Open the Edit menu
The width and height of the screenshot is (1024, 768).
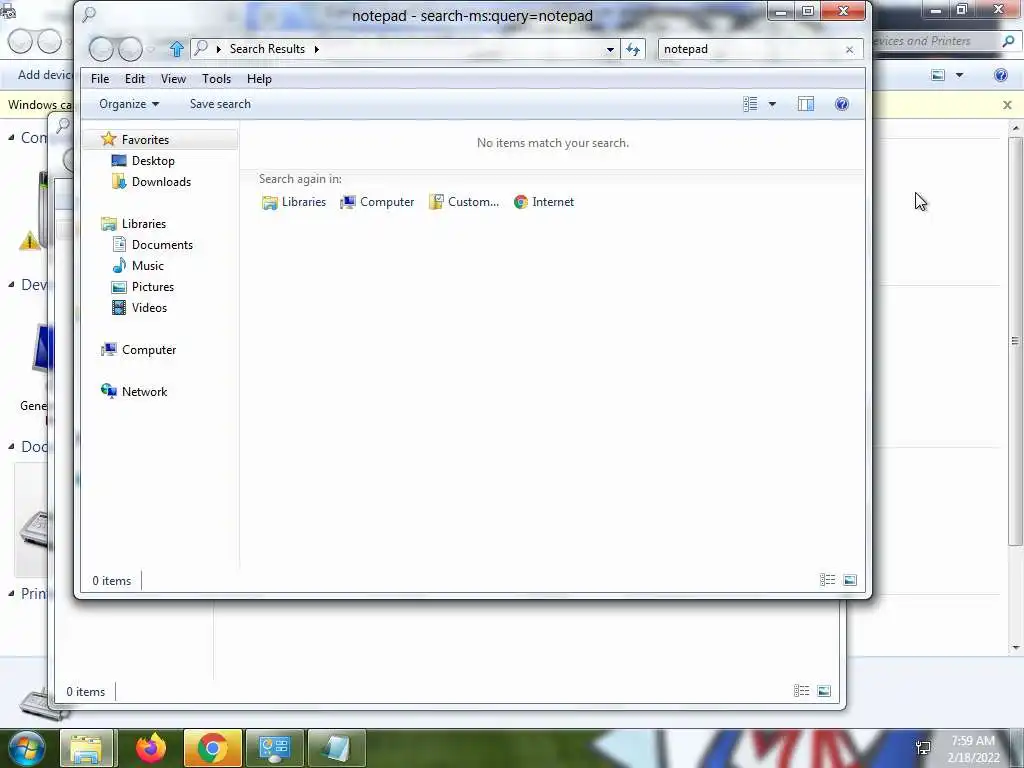click(135, 78)
